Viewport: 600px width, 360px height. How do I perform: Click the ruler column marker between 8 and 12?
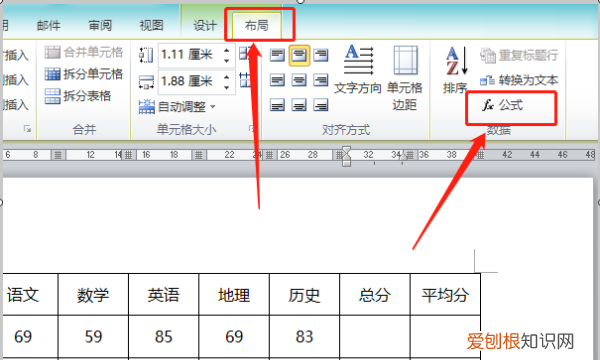click(58, 155)
